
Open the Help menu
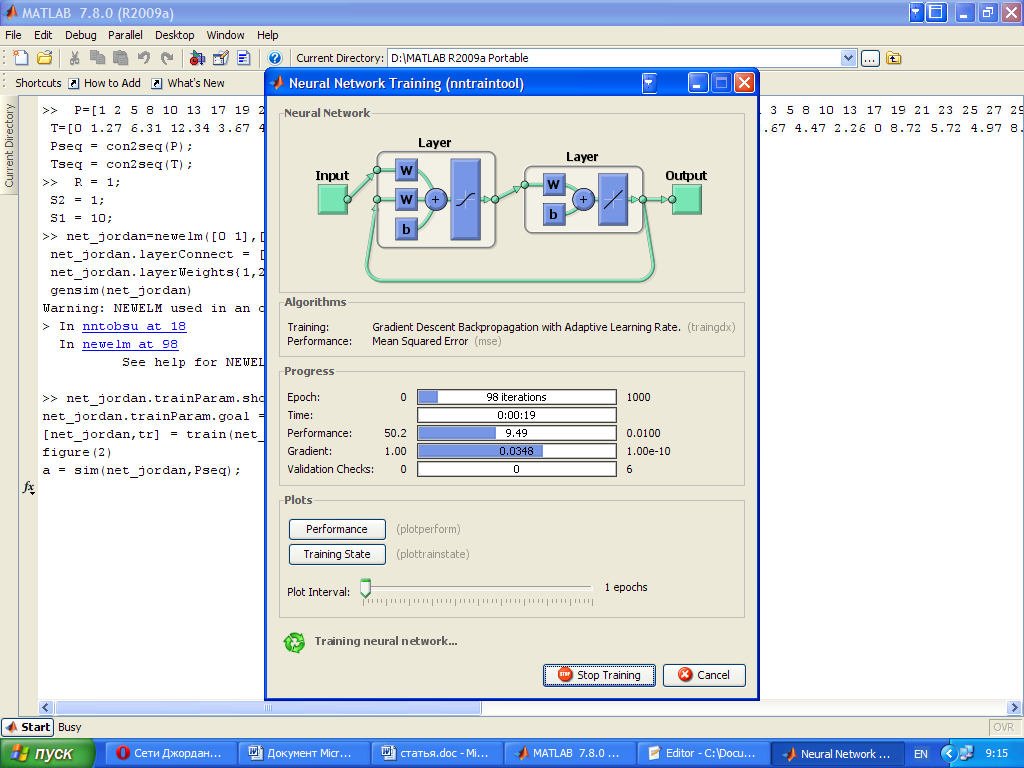(x=267, y=35)
